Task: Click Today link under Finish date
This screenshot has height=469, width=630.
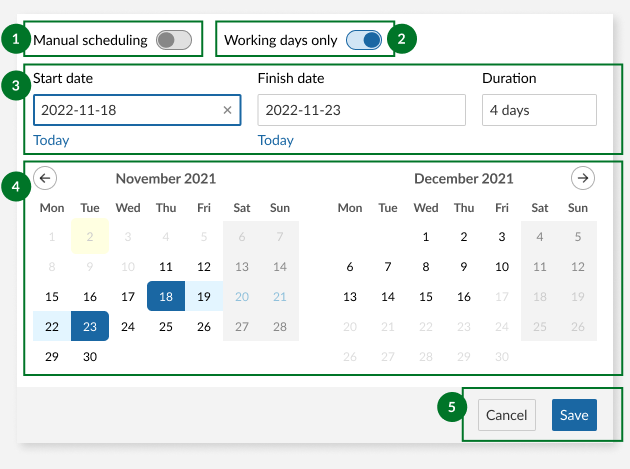Action: [276, 140]
